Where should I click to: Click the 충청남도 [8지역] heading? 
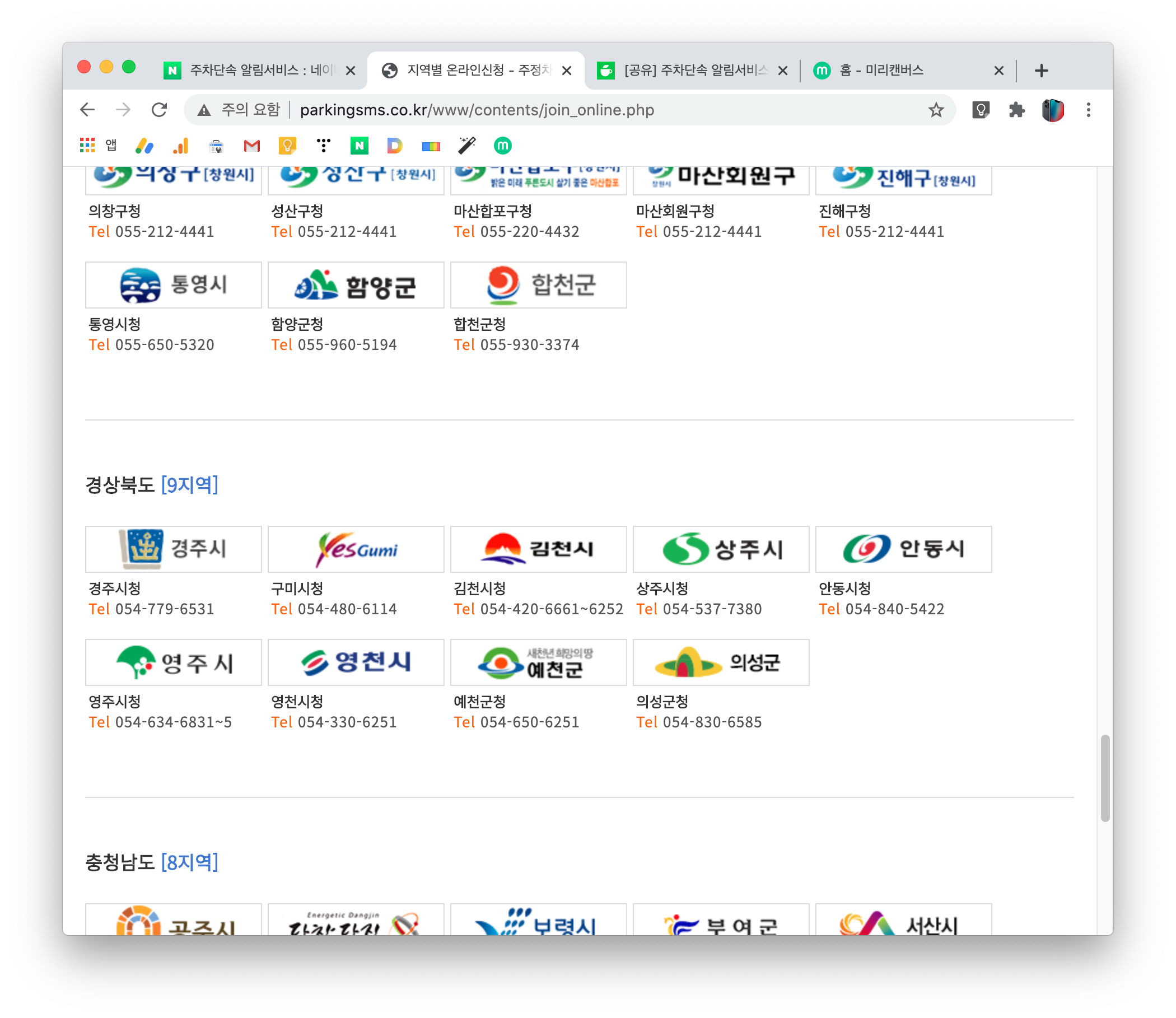[x=151, y=861]
